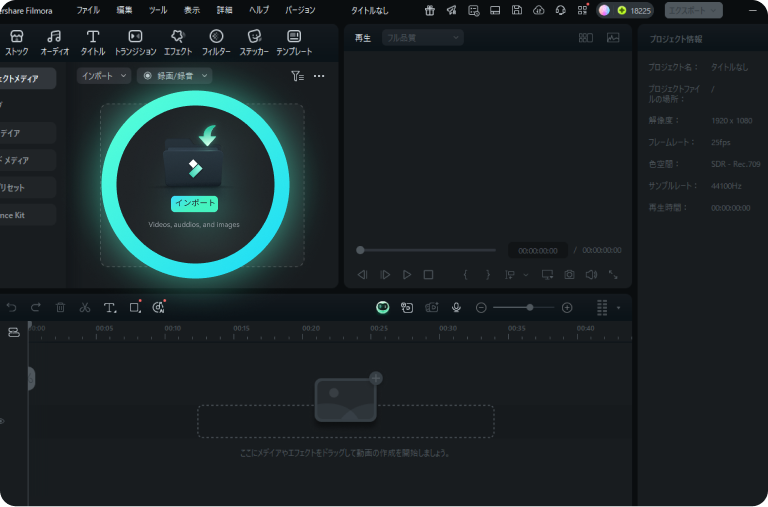Viewport: 768px width, 507px height.
Task: Open the apps grid icon
Action: [582, 10]
